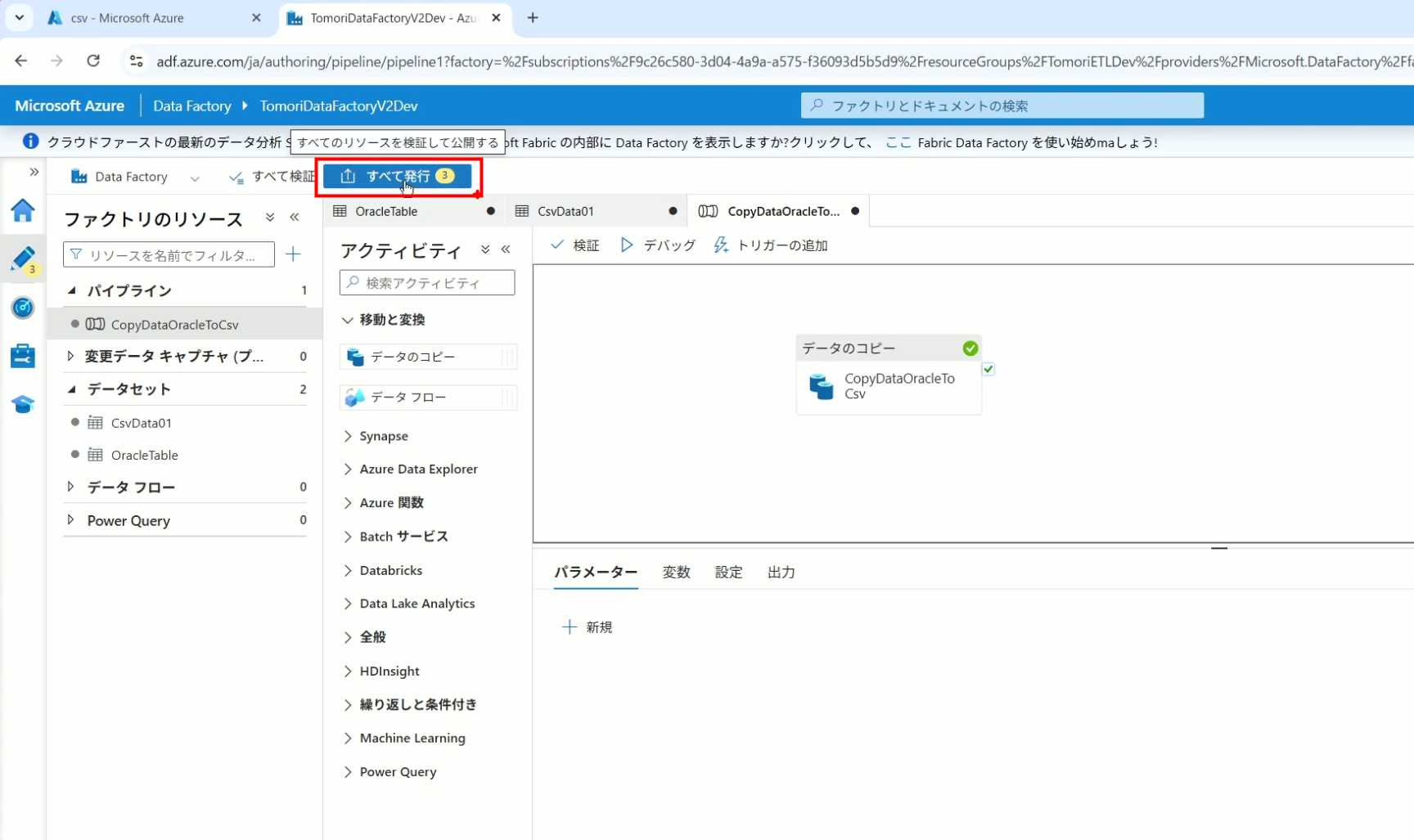This screenshot has width=1414, height=840.
Task: Open the Data Factory dropdown arrow
Action: click(195, 177)
